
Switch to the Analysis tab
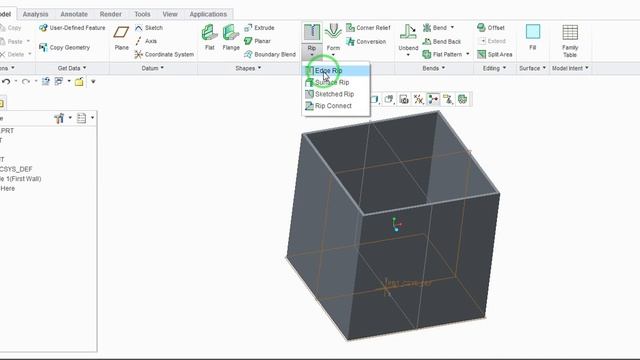[36, 14]
